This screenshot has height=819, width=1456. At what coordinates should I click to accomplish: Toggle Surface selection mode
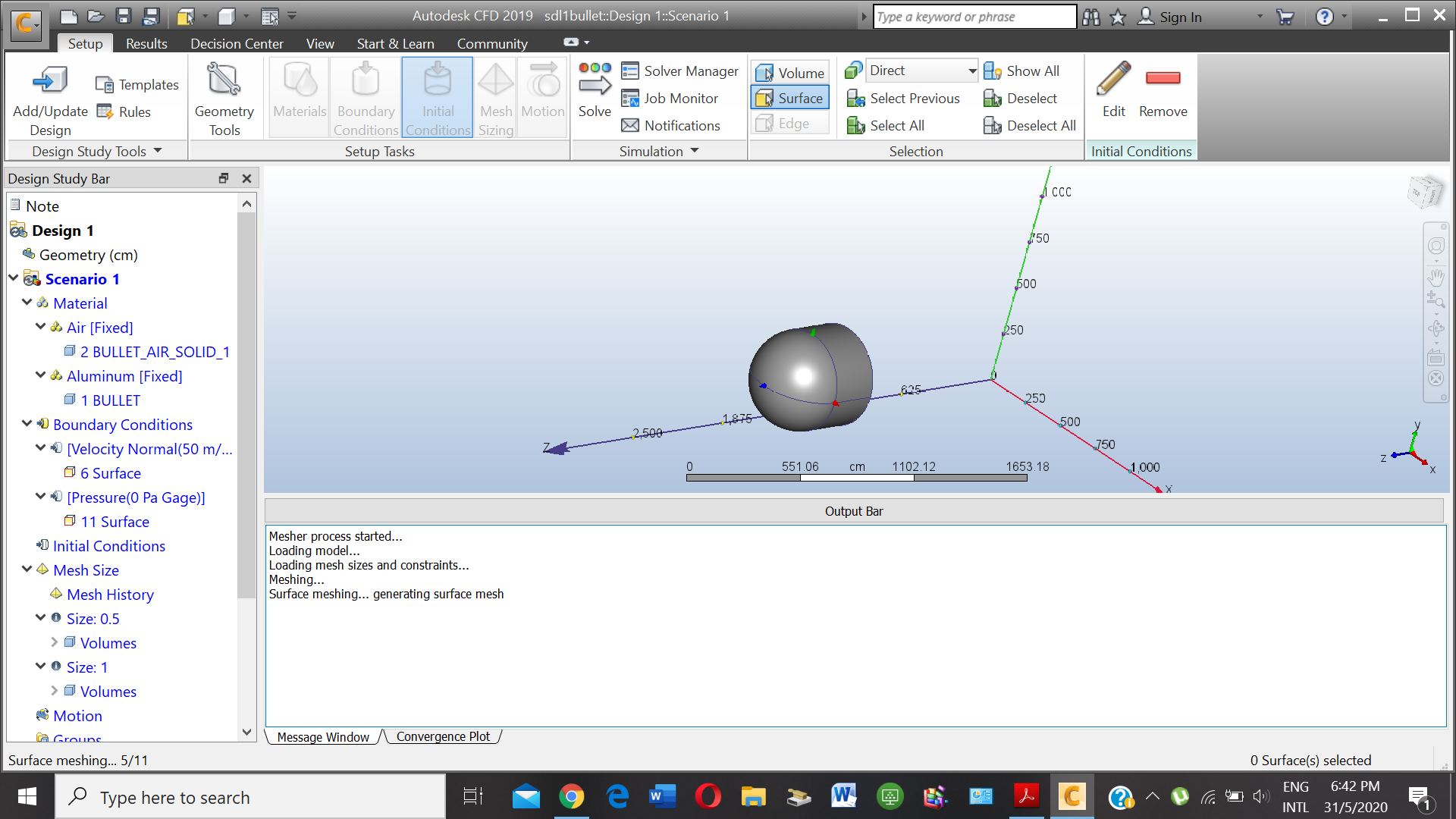(x=789, y=98)
